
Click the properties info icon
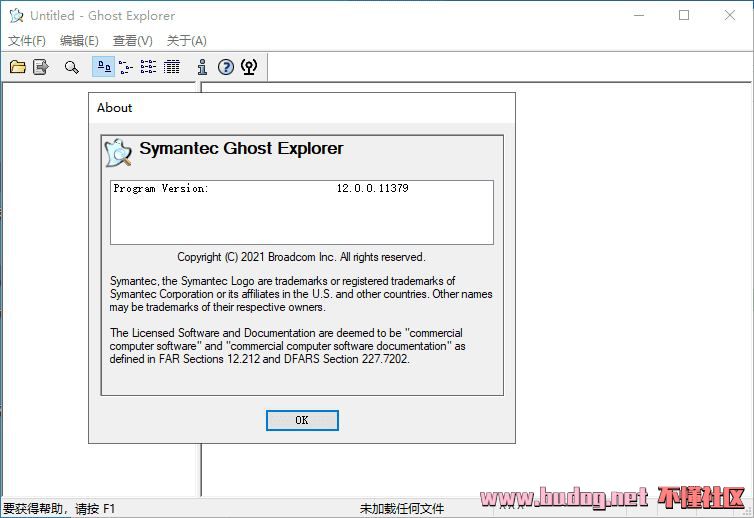click(x=202, y=67)
